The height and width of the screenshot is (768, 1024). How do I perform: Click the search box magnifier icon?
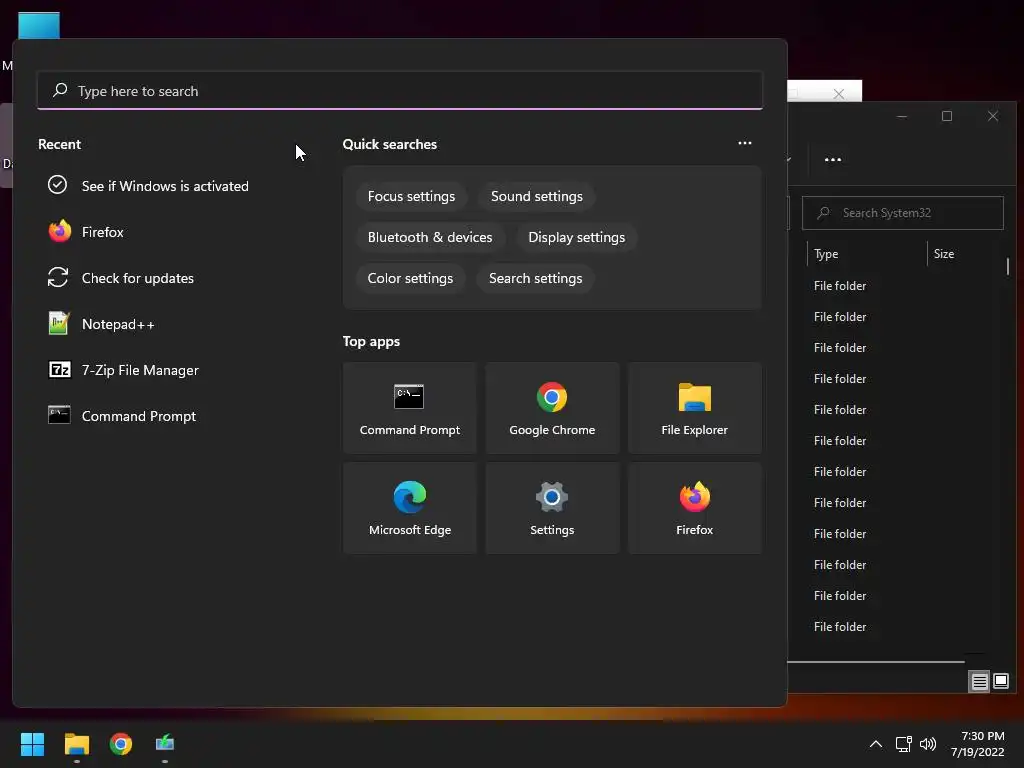[60, 90]
